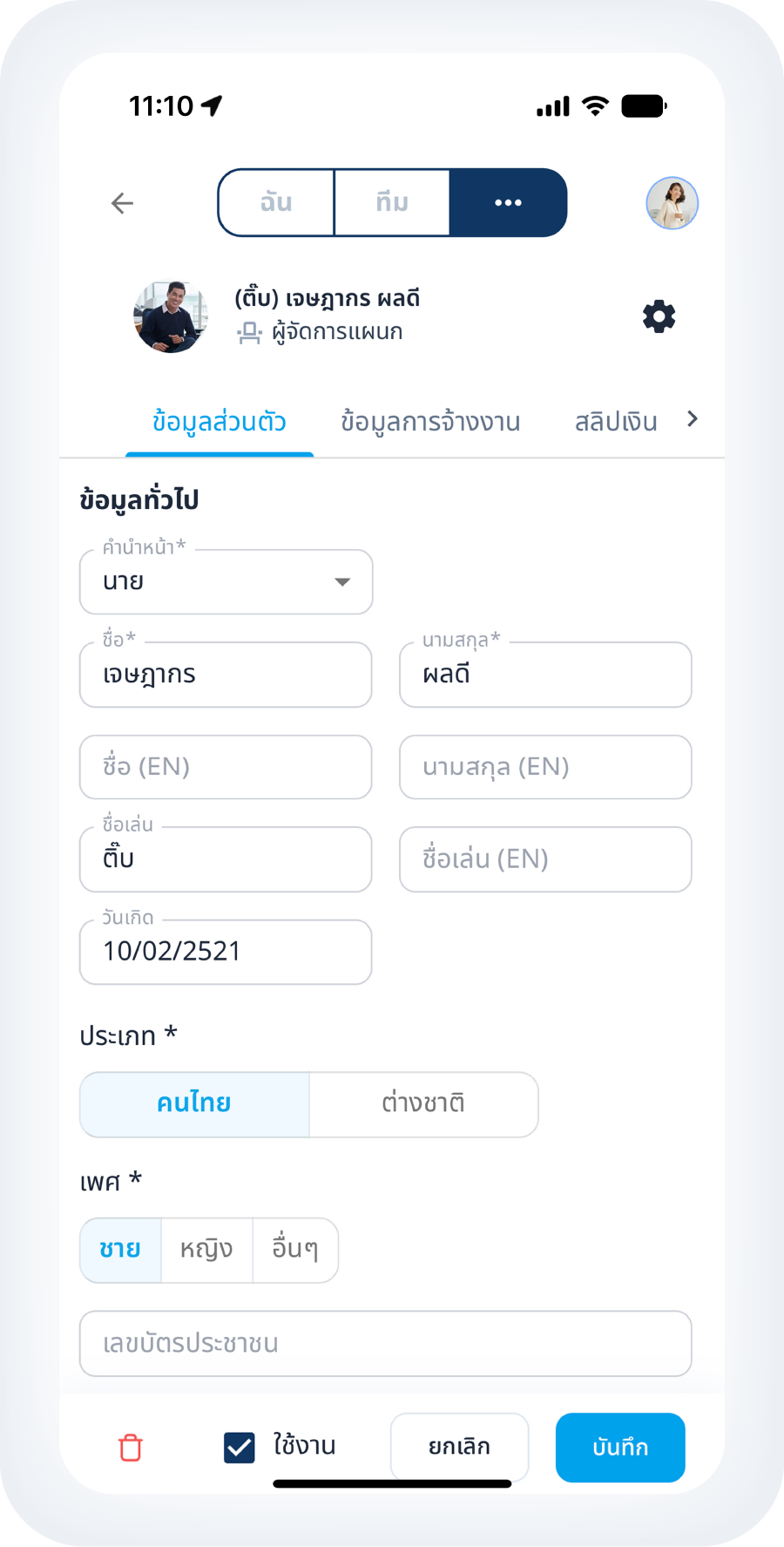Select the ทีม segment

tap(392, 202)
